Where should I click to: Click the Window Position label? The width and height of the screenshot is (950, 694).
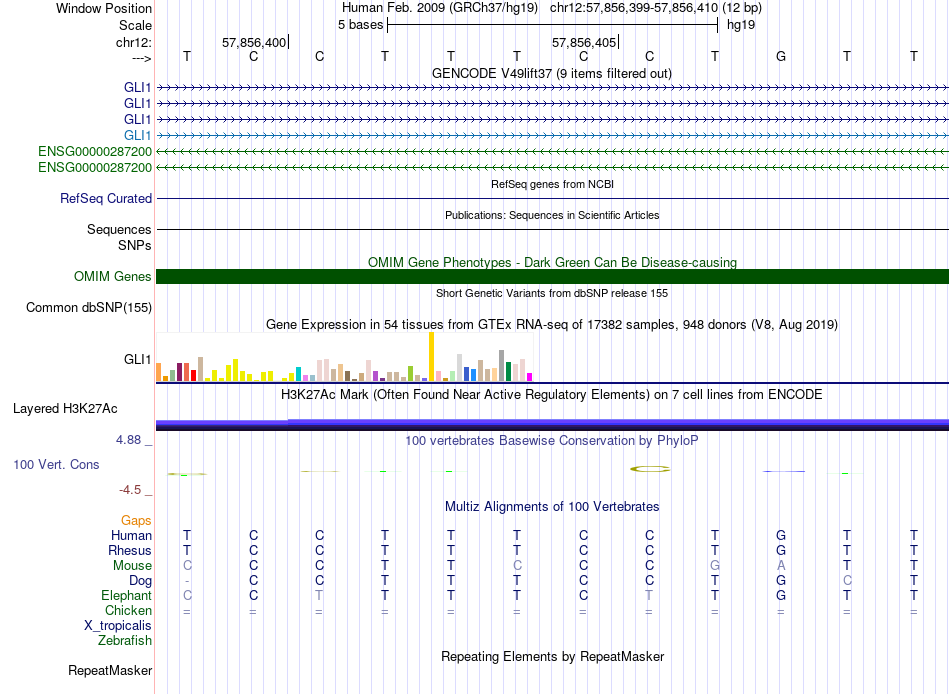[104, 8]
